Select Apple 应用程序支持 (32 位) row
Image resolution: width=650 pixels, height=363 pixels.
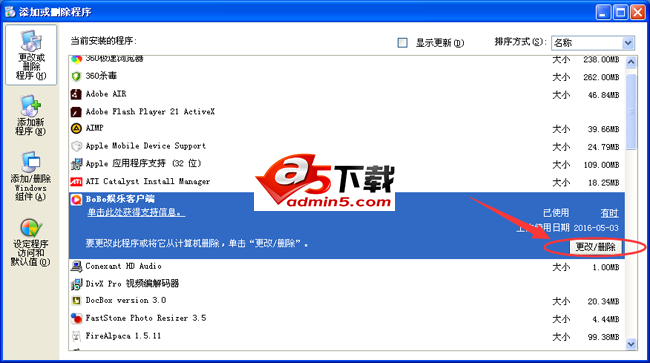347,164
